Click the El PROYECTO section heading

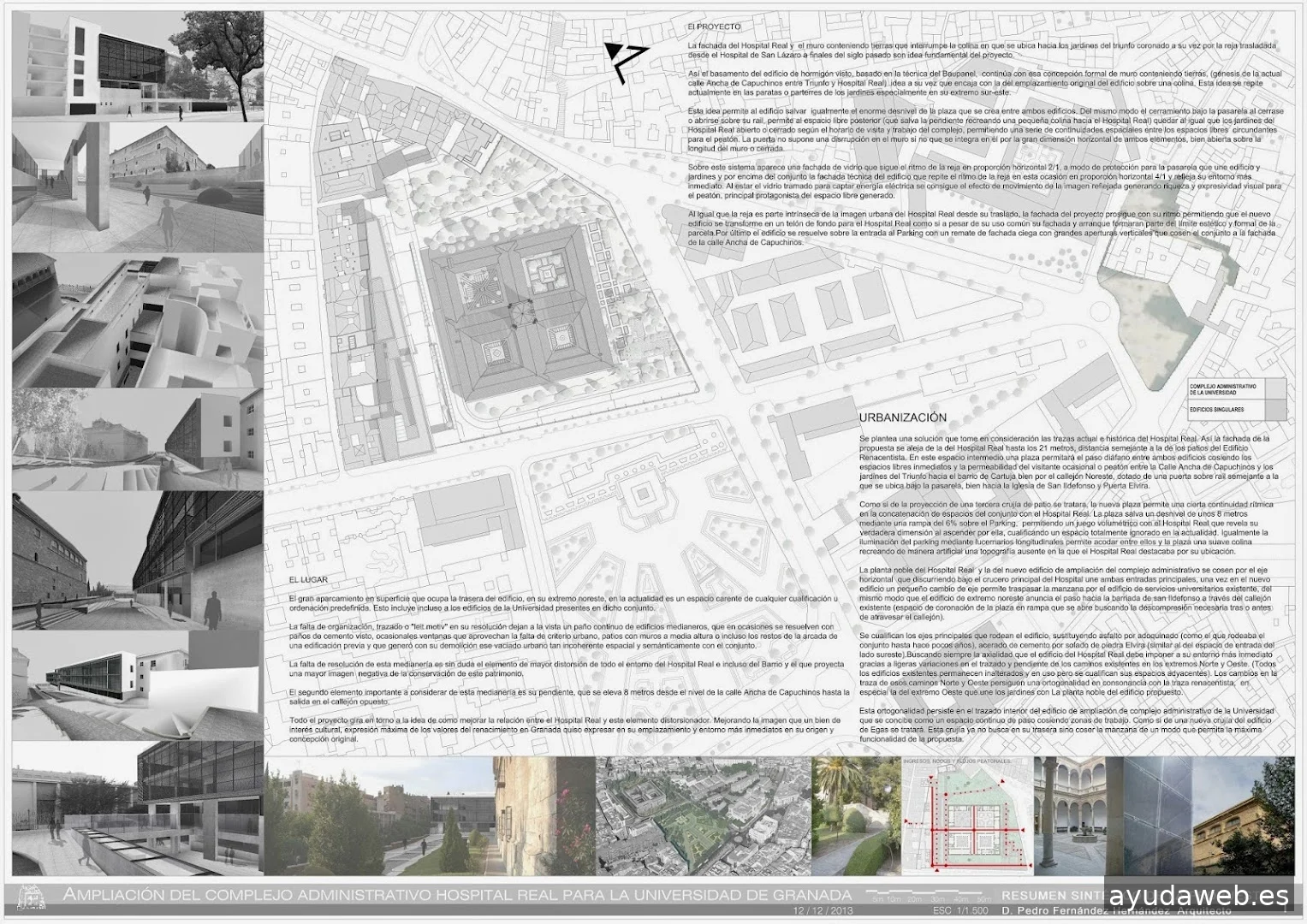click(714, 27)
